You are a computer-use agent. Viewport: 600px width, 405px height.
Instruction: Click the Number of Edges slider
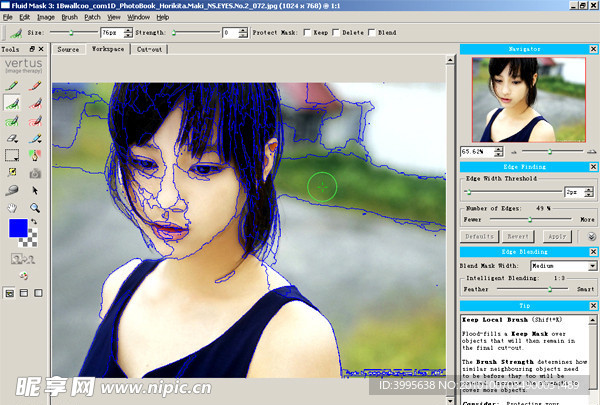[x=530, y=219]
